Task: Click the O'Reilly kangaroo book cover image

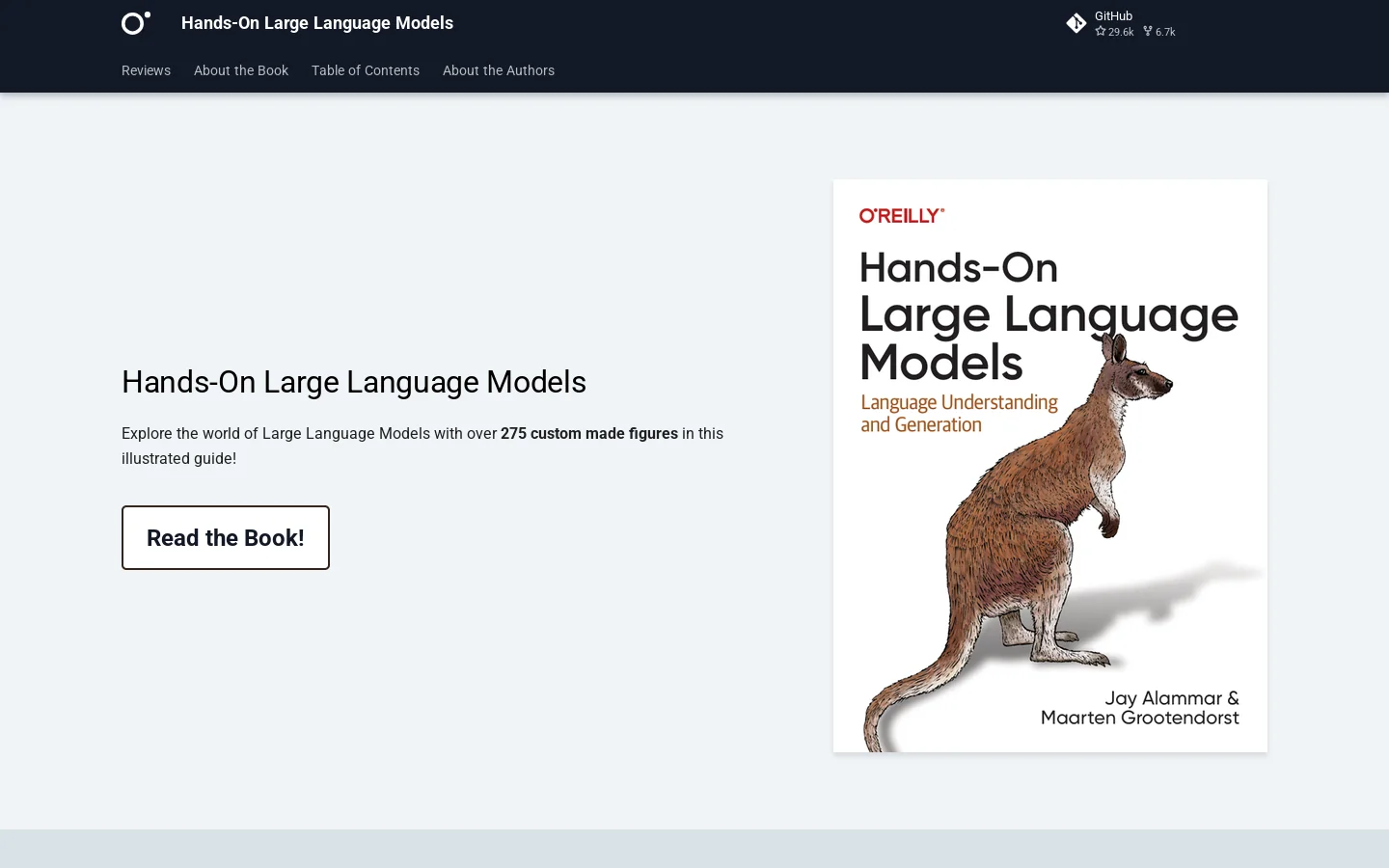Action: pyautogui.click(x=1050, y=466)
